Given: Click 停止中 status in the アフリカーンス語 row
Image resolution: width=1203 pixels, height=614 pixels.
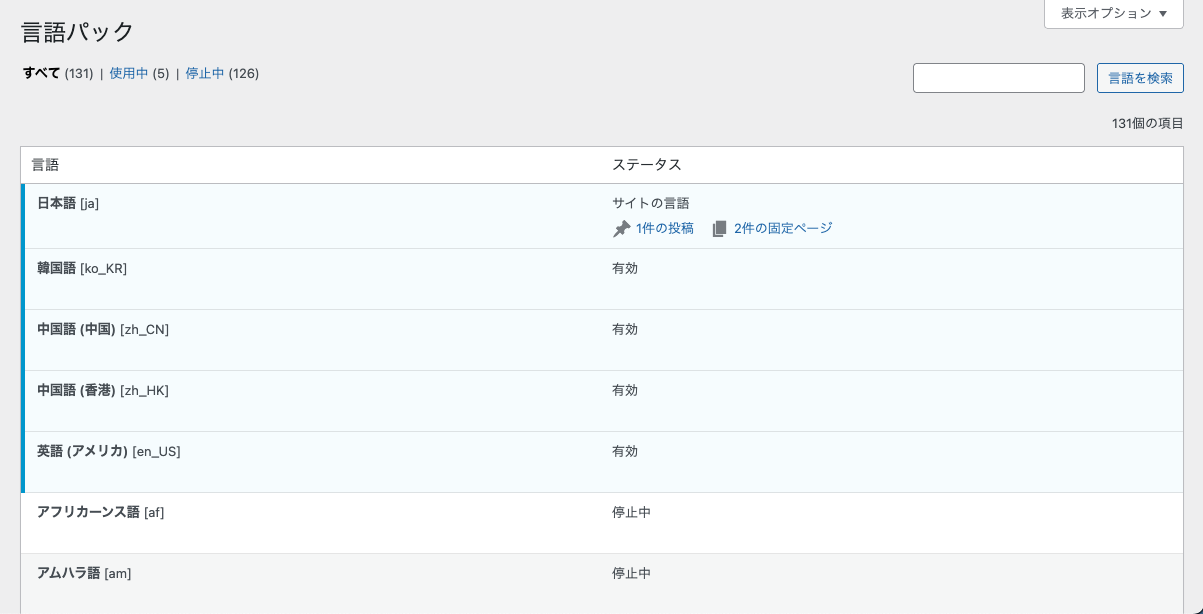Looking at the screenshot, I should coord(631,512).
